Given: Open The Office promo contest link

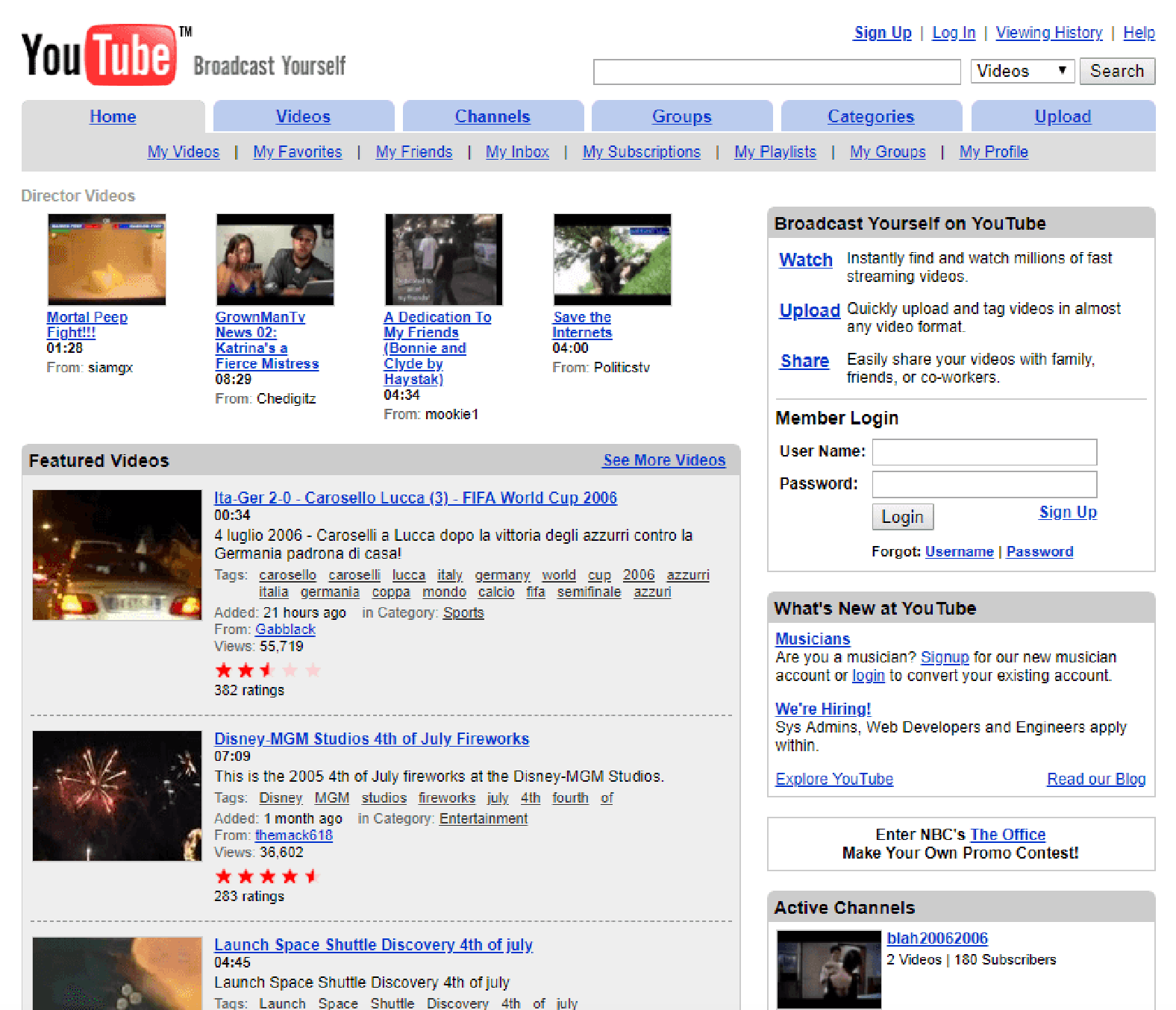Looking at the screenshot, I should [x=1007, y=835].
